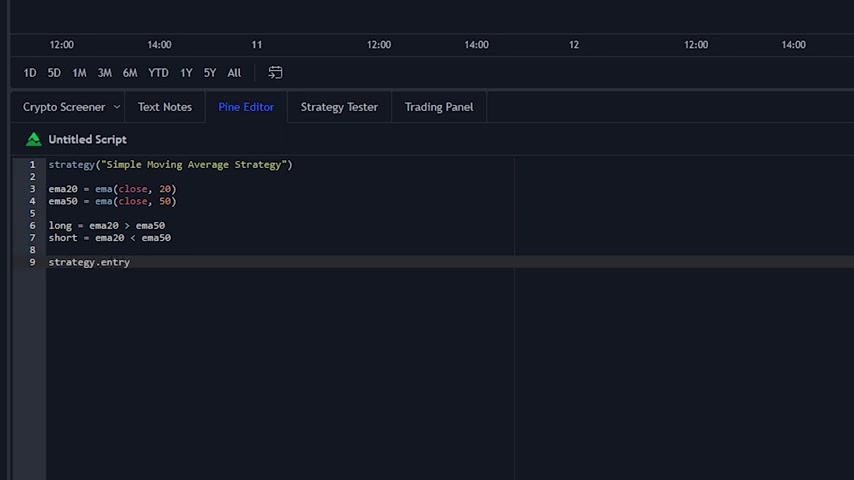Open the Crypto Screener tab
The image size is (854, 480).
tap(64, 107)
